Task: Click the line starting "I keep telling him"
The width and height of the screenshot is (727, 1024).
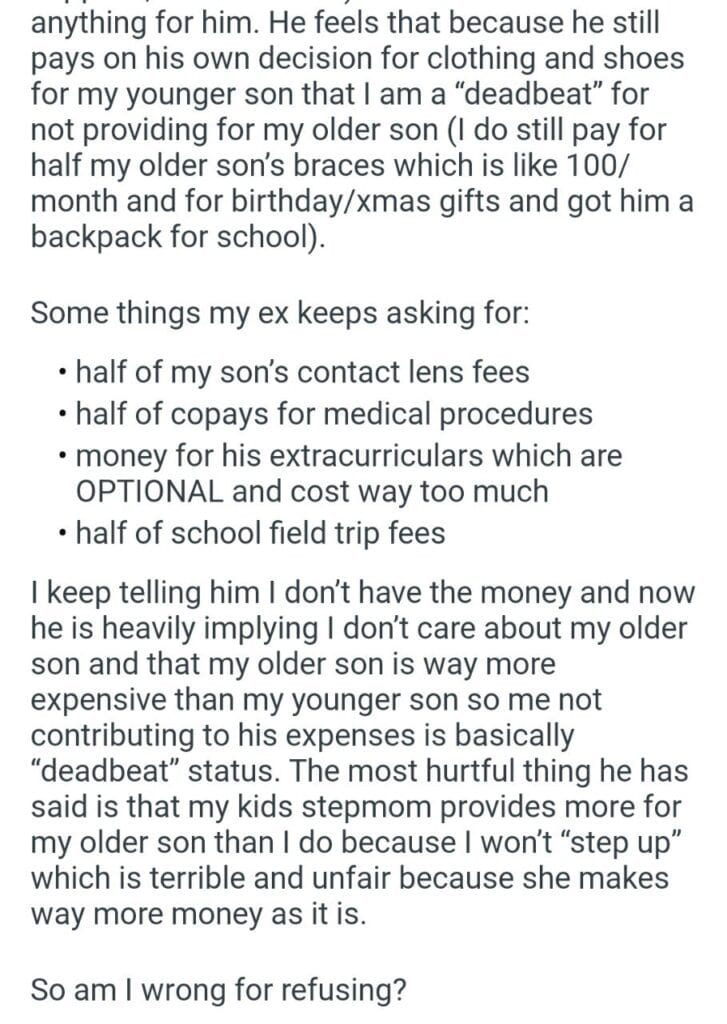Action: (362, 593)
